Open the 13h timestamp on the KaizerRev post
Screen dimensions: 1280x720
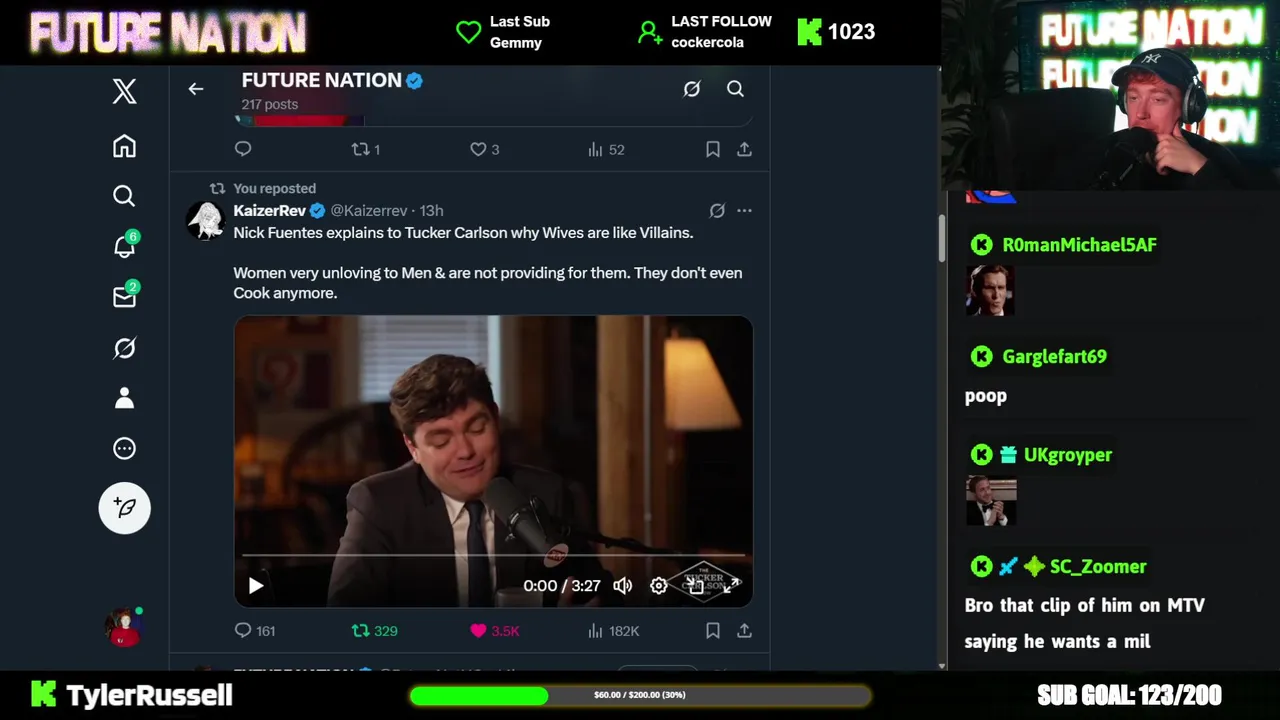(x=431, y=210)
